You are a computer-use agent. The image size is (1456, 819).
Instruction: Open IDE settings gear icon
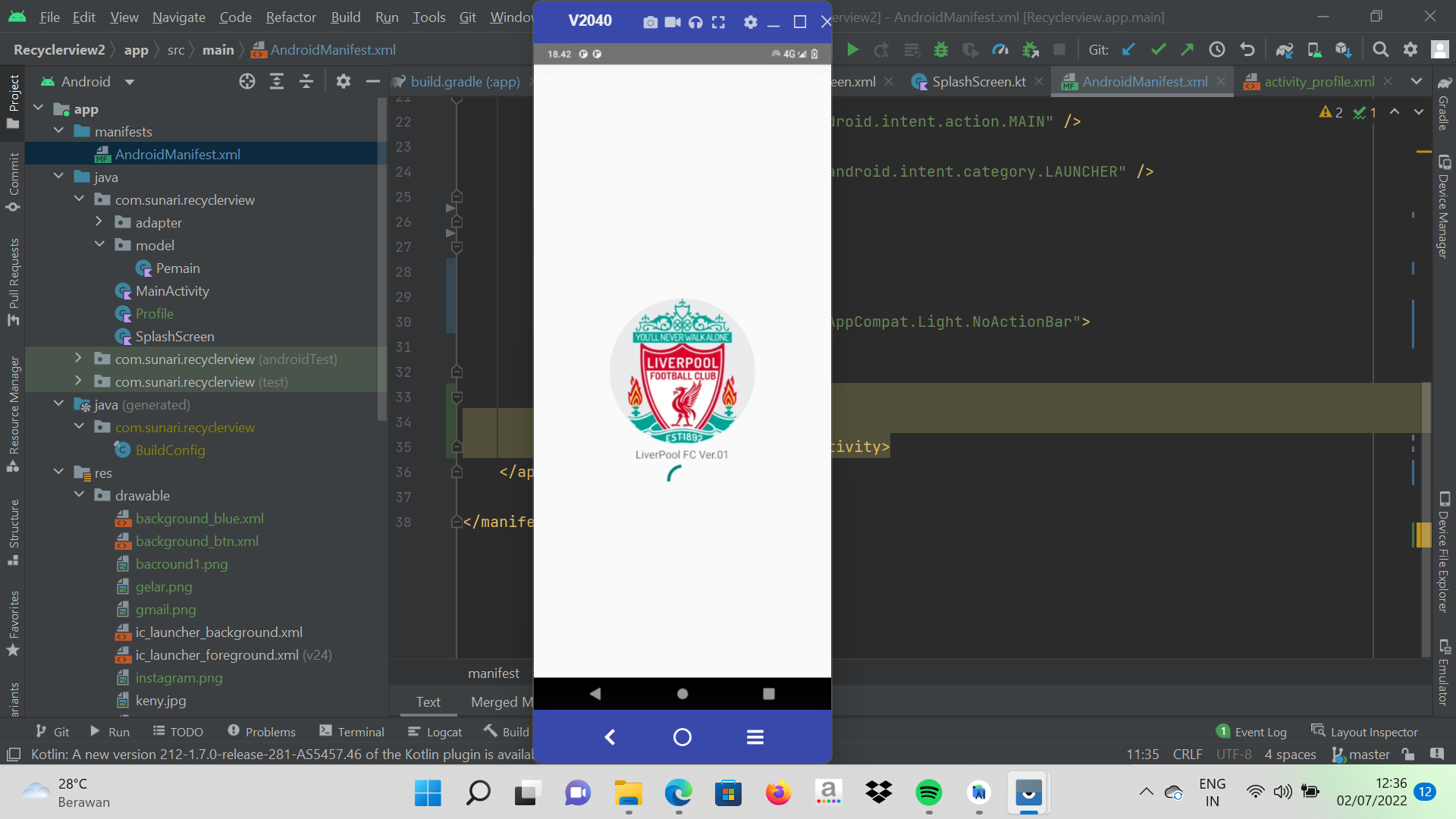pyautogui.click(x=1410, y=50)
